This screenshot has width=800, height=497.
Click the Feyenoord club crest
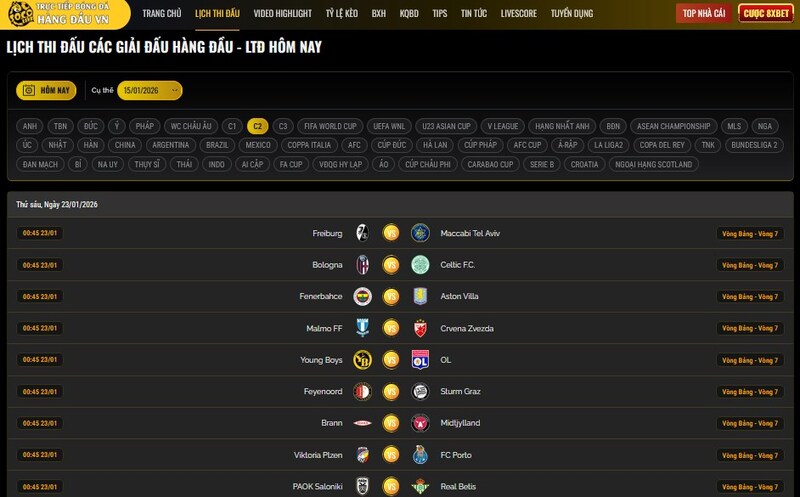point(363,391)
